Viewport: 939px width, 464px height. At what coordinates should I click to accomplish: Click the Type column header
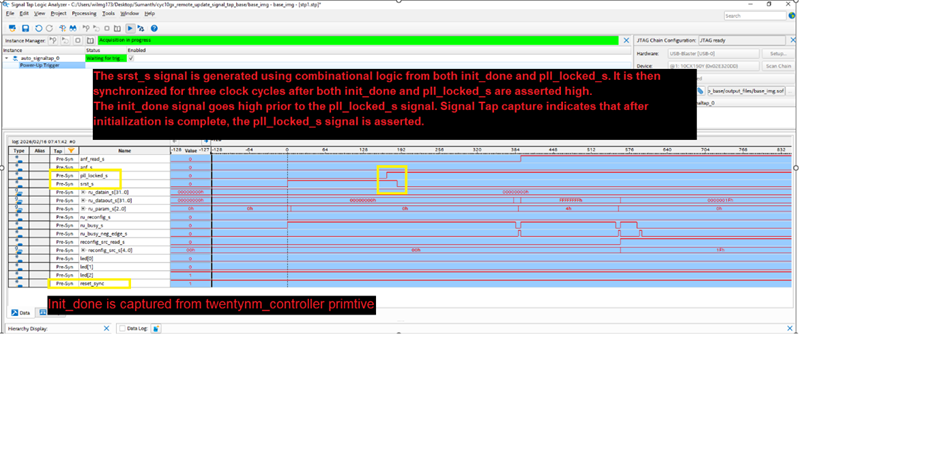(x=19, y=150)
